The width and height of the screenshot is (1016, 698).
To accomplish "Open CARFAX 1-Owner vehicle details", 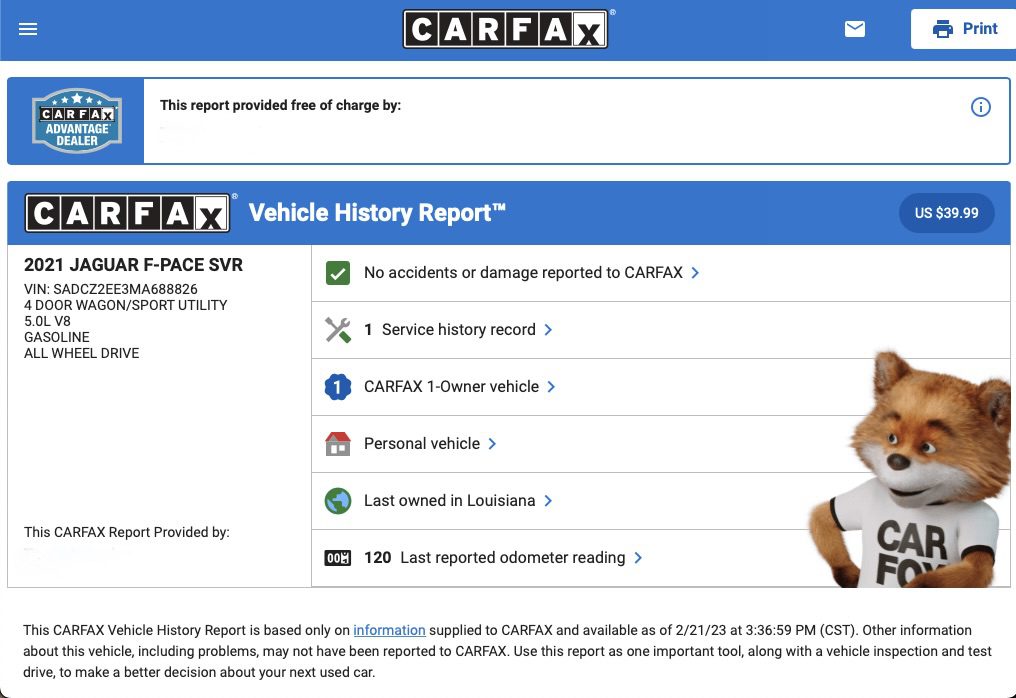I will pyautogui.click(x=452, y=387).
